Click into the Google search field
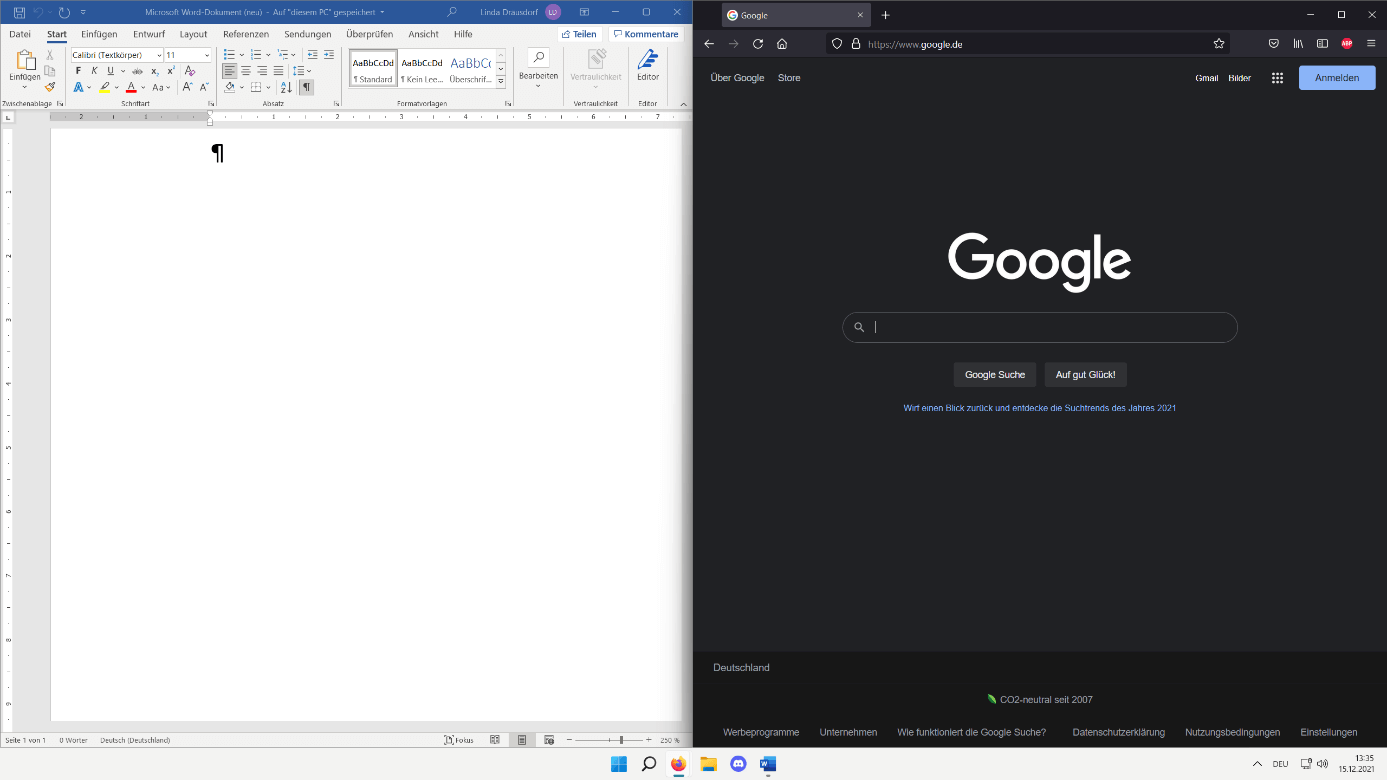This screenshot has width=1387, height=780. coord(1040,327)
